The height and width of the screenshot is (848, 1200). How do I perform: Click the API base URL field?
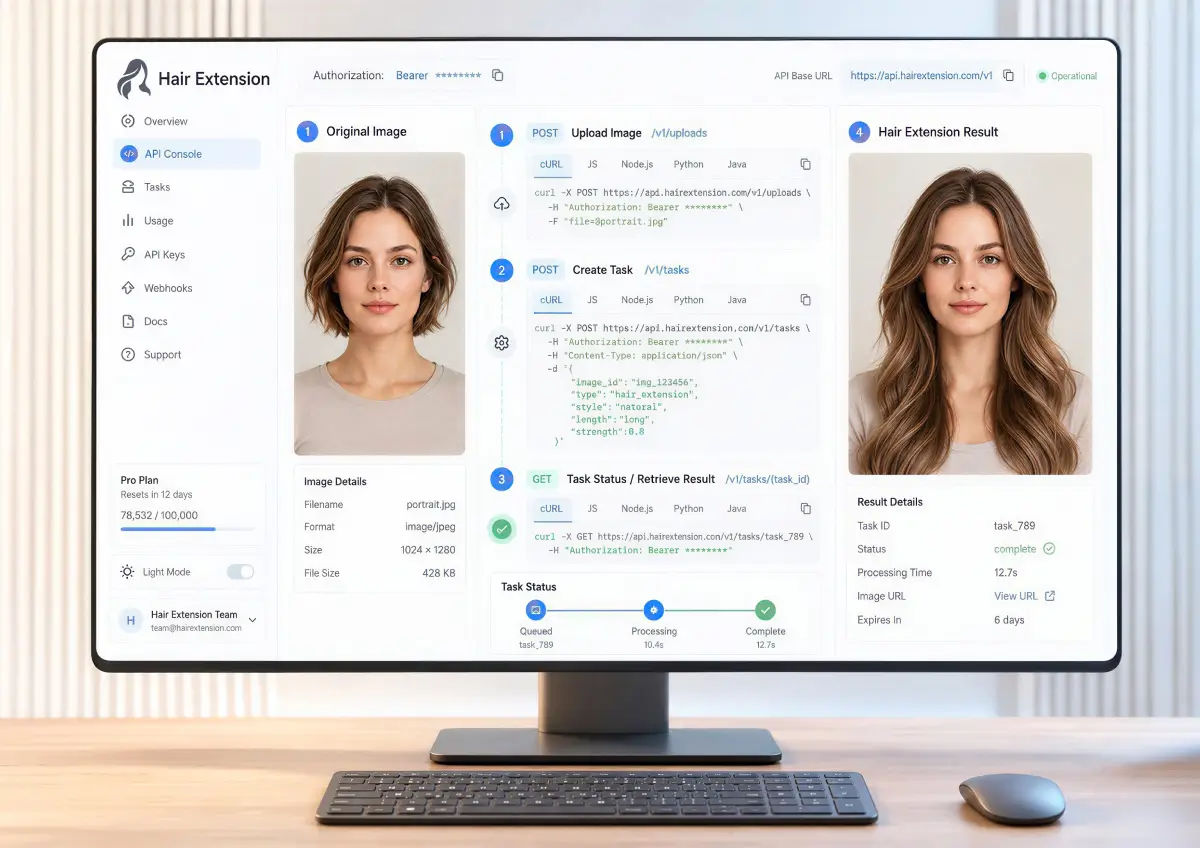[x=930, y=75]
